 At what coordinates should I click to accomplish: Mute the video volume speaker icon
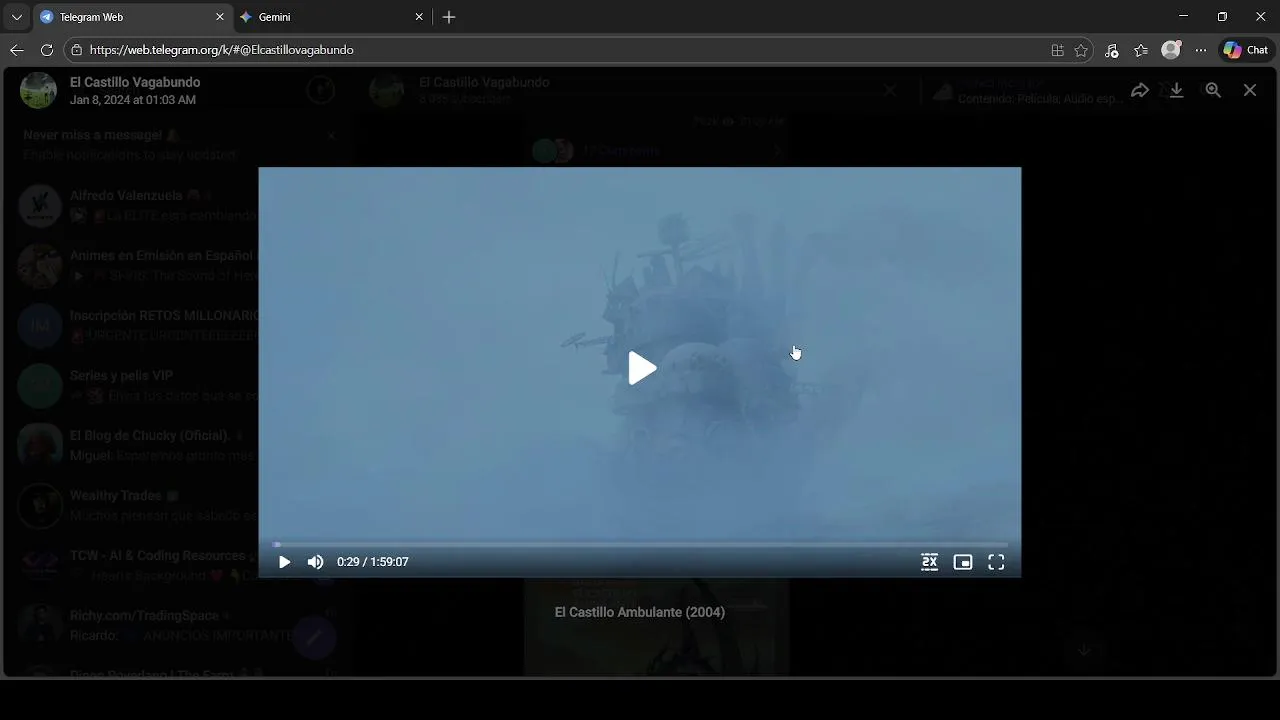point(315,562)
